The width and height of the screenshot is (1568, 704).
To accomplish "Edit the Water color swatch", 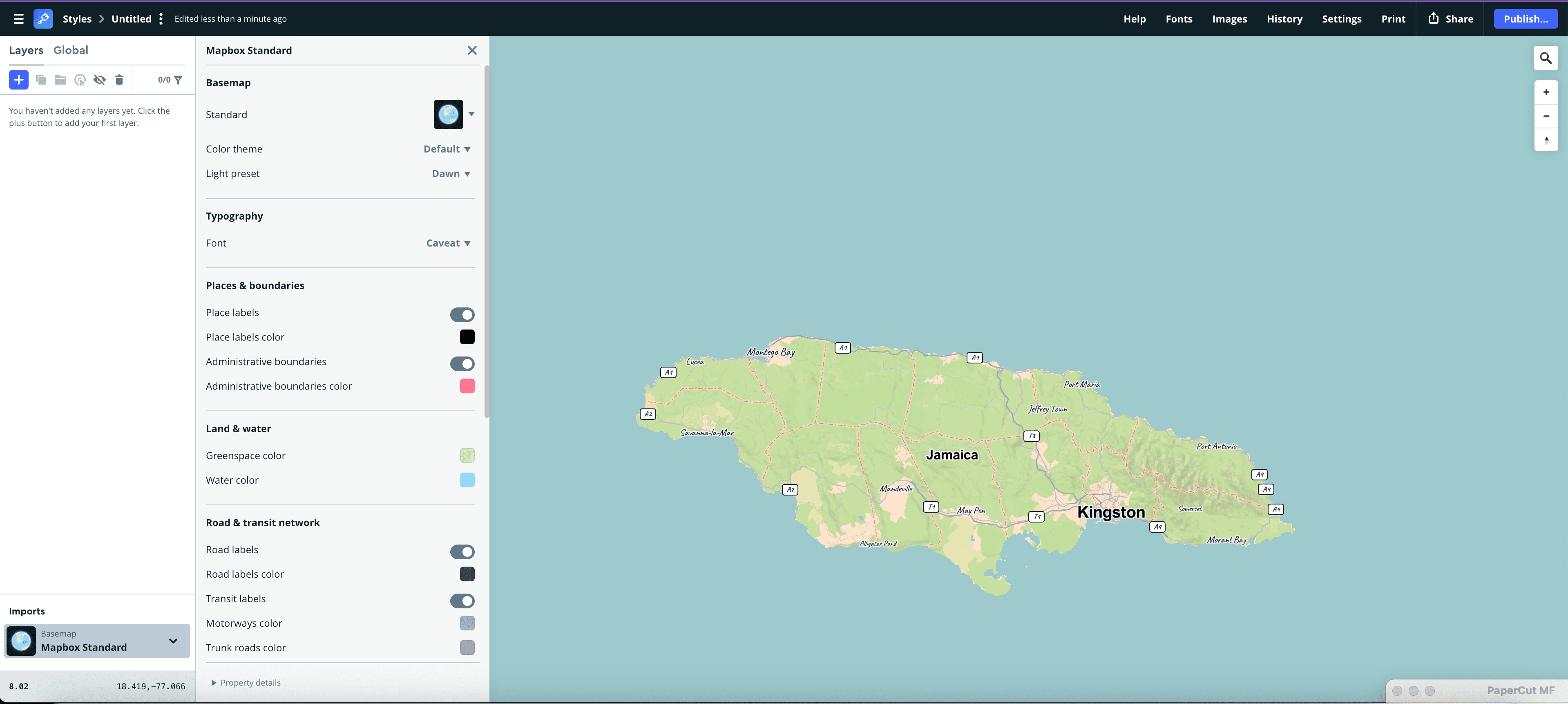I will (467, 480).
